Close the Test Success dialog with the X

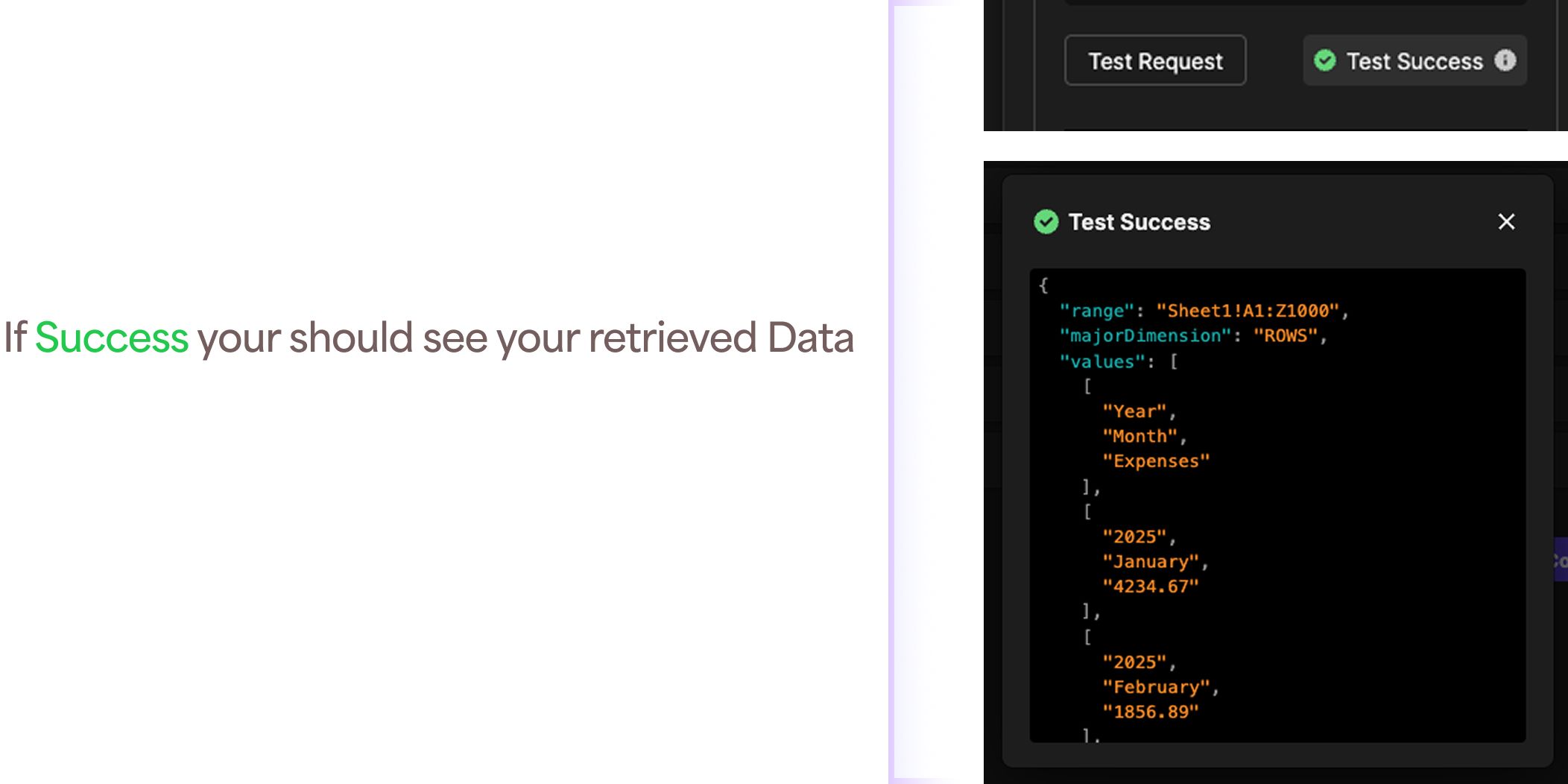(1507, 221)
